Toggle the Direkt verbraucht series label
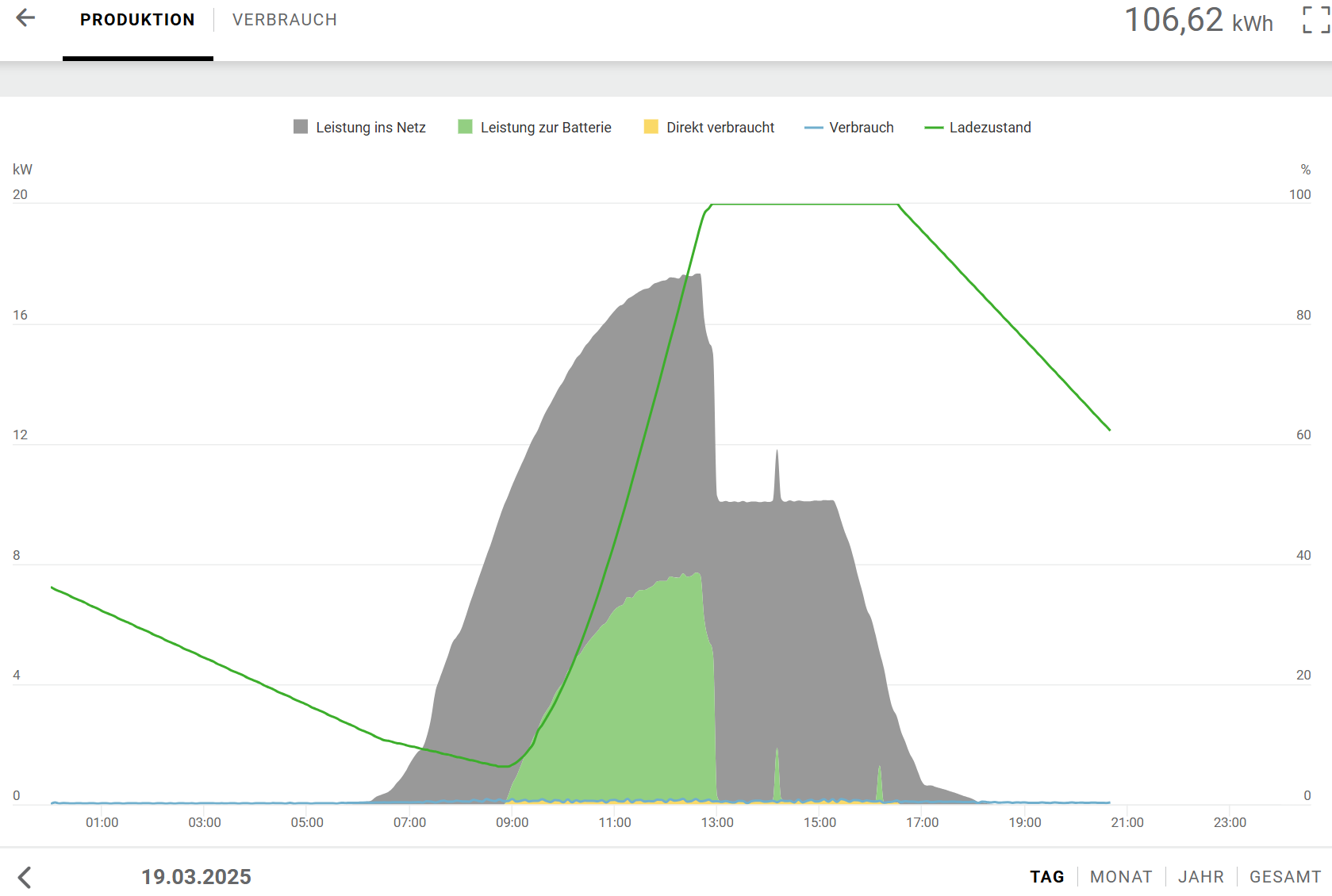 pyautogui.click(x=720, y=128)
